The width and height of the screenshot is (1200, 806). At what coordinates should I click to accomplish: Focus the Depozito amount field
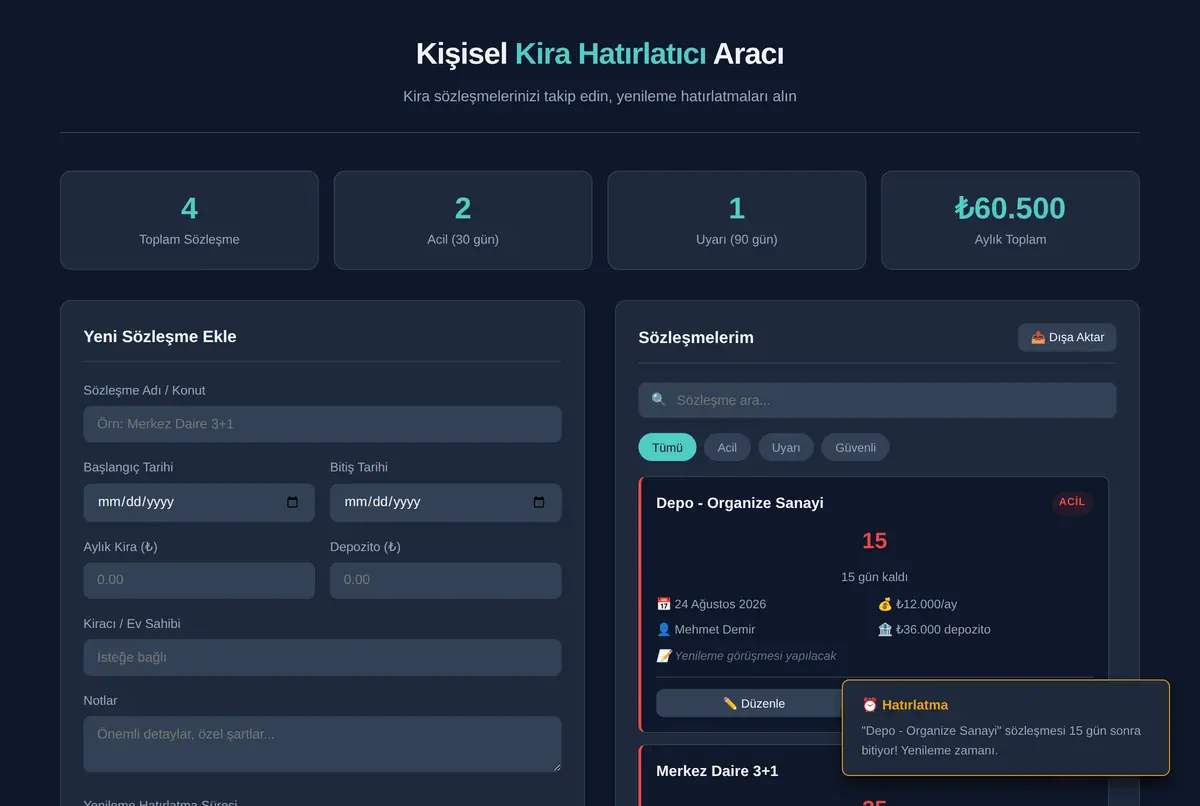point(445,580)
